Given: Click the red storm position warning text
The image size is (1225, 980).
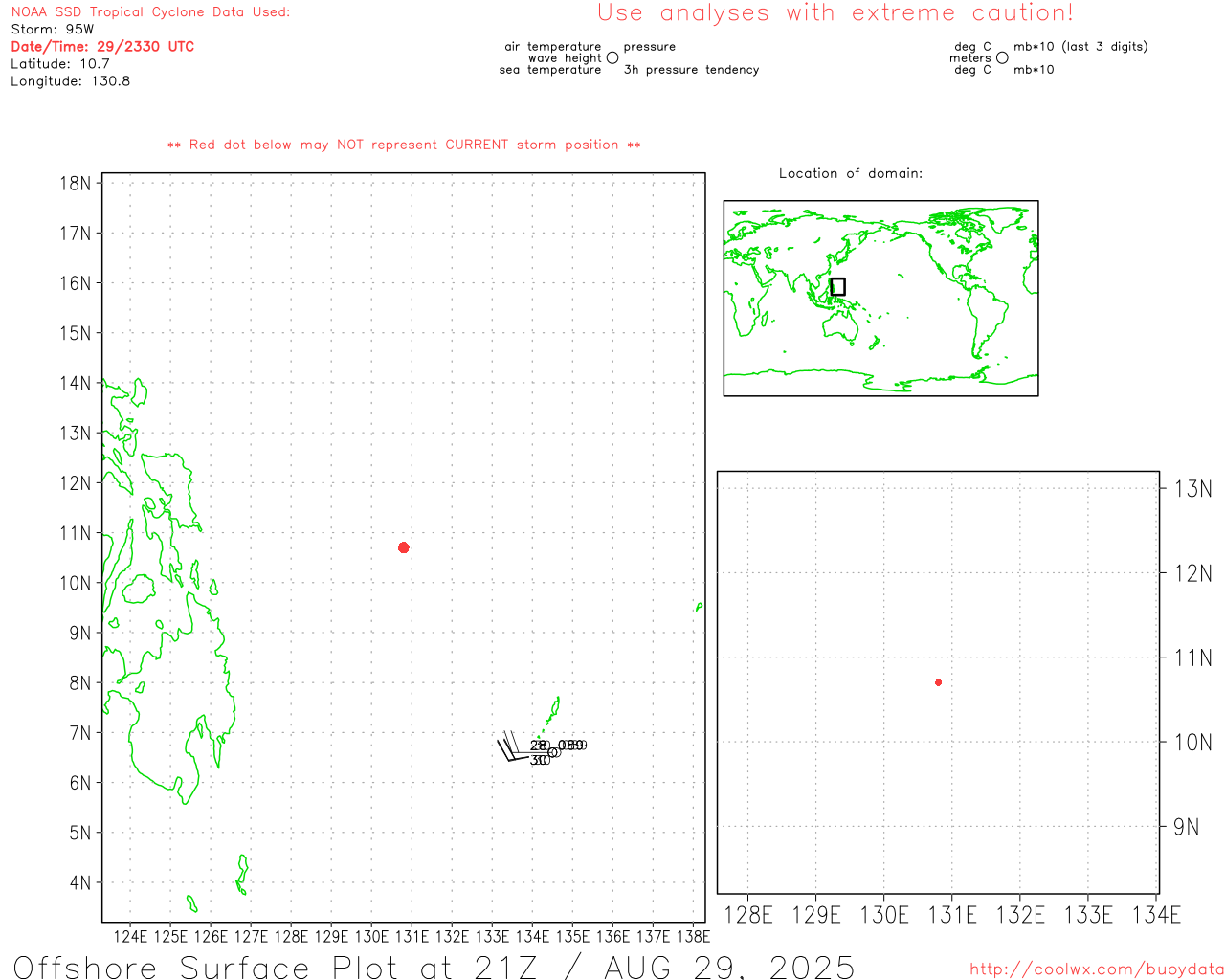Looking at the screenshot, I should 404,145.
